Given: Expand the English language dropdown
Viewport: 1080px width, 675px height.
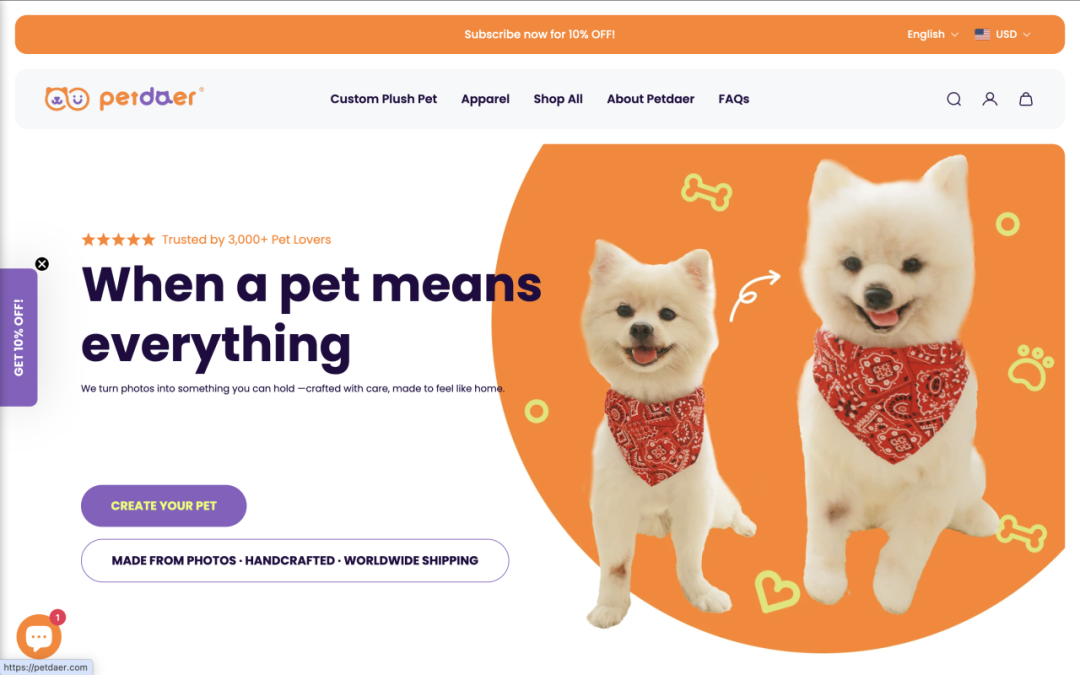Looking at the screenshot, I should pyautogui.click(x=932, y=34).
